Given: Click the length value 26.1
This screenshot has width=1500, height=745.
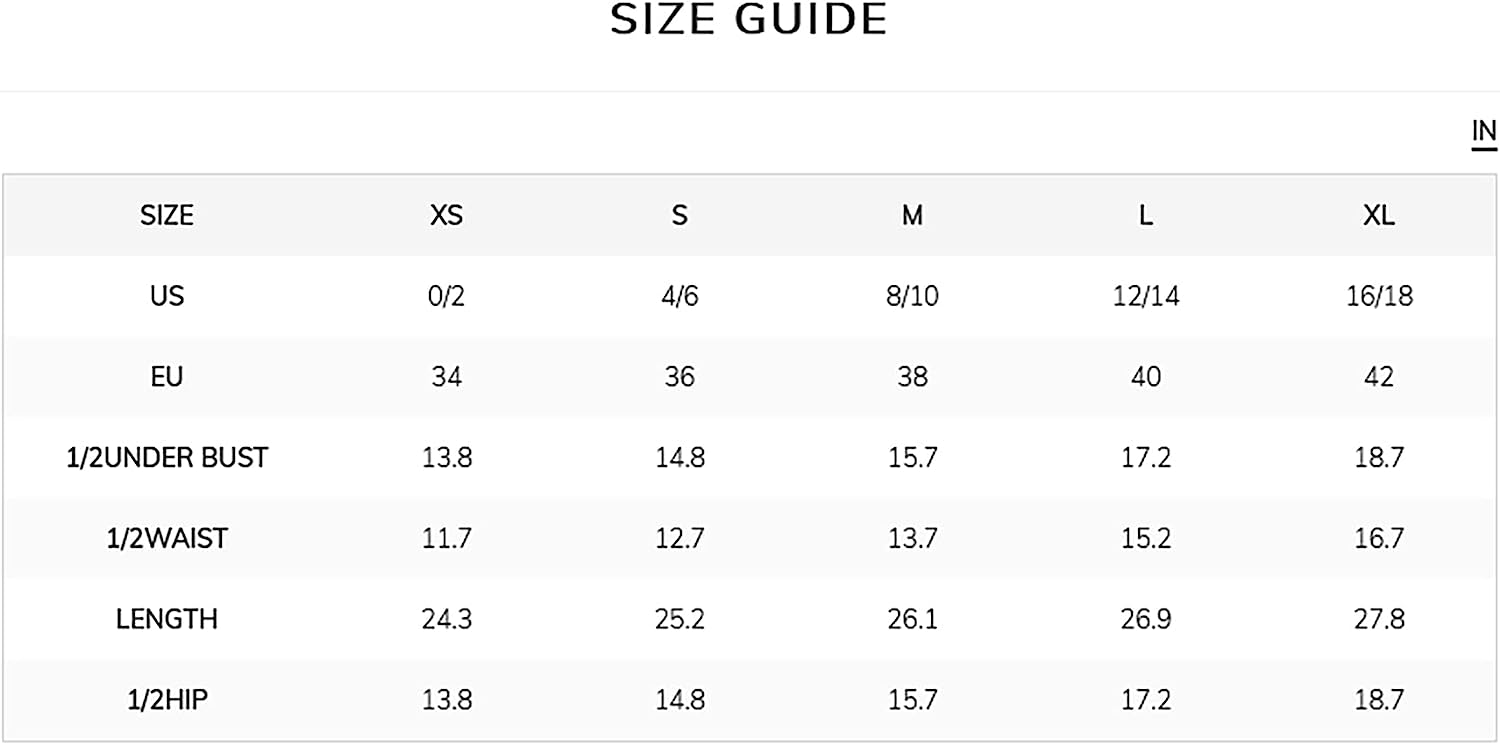Looking at the screenshot, I should tap(912, 619).
